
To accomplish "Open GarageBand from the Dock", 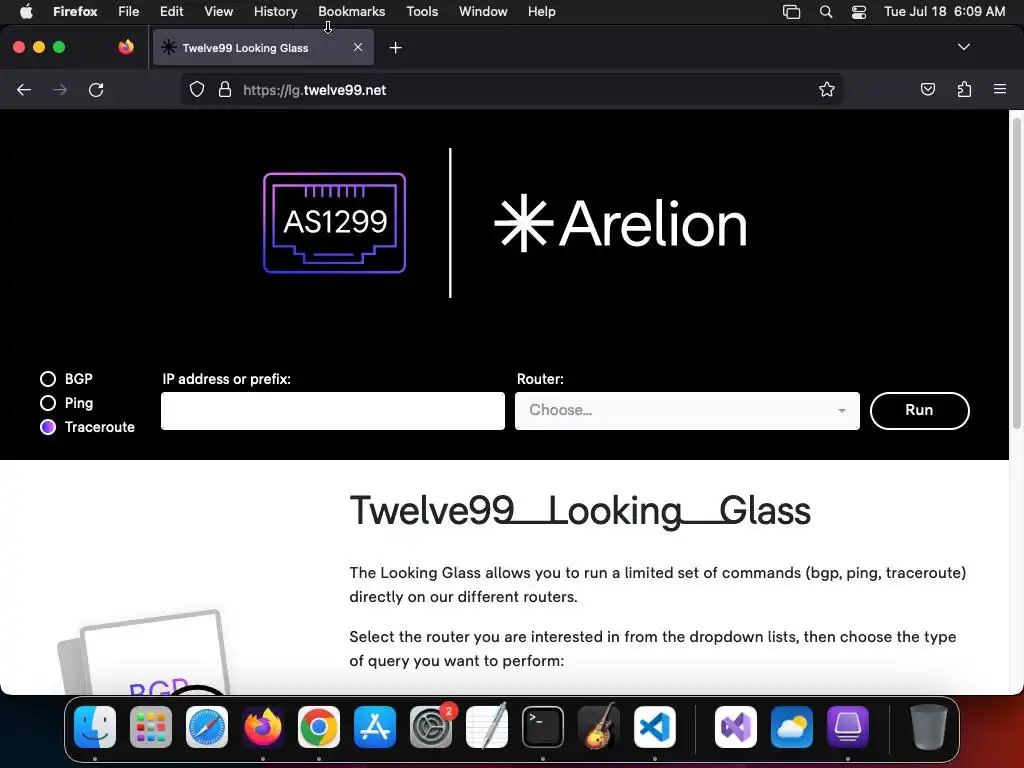I will (599, 727).
